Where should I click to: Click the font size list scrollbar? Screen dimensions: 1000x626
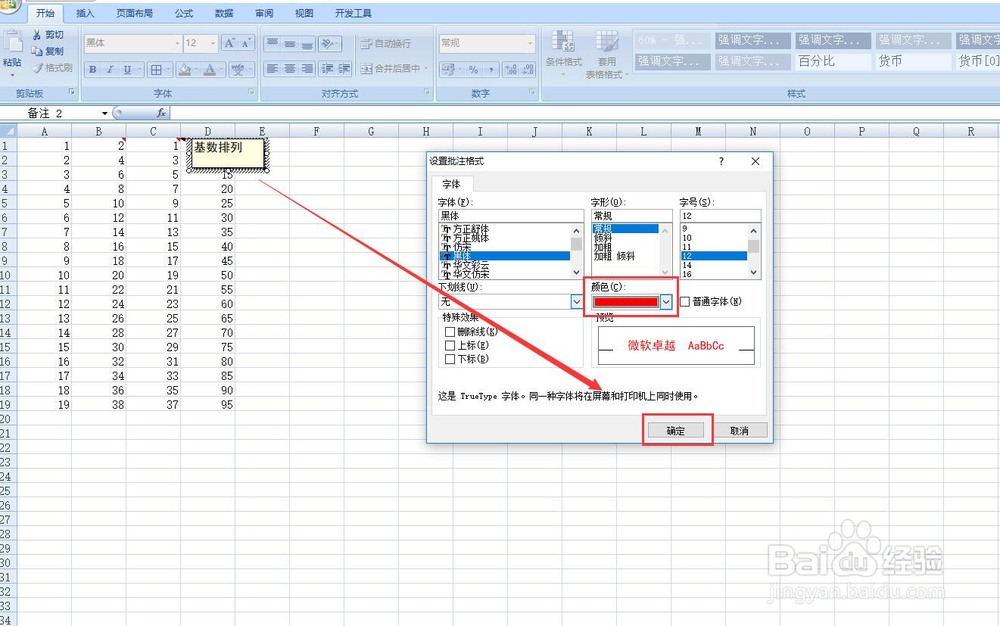[754, 251]
